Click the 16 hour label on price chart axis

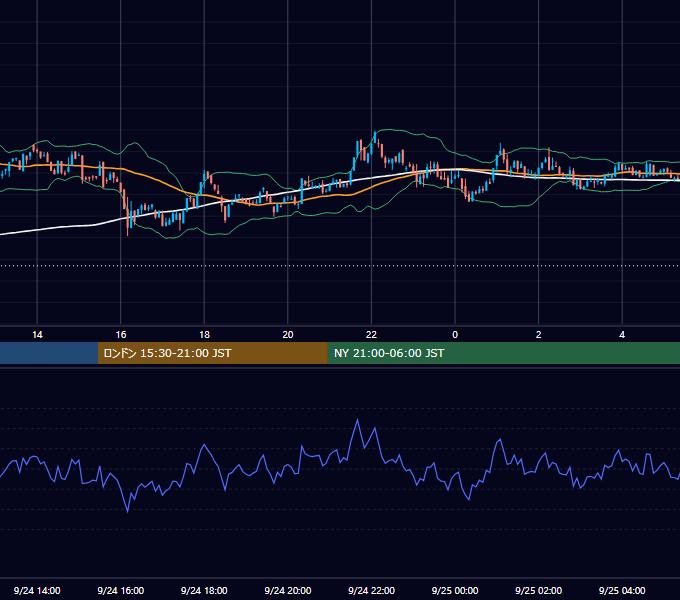click(x=121, y=335)
